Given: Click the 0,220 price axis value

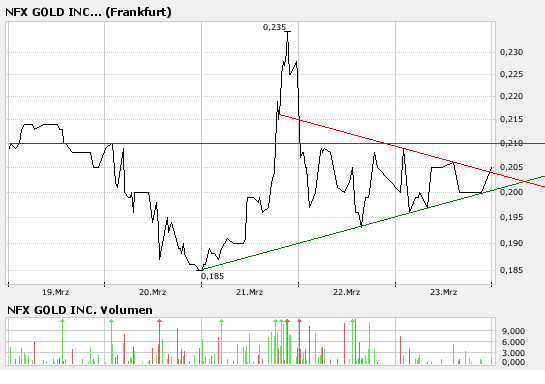Looking at the screenshot, I should (511, 96).
